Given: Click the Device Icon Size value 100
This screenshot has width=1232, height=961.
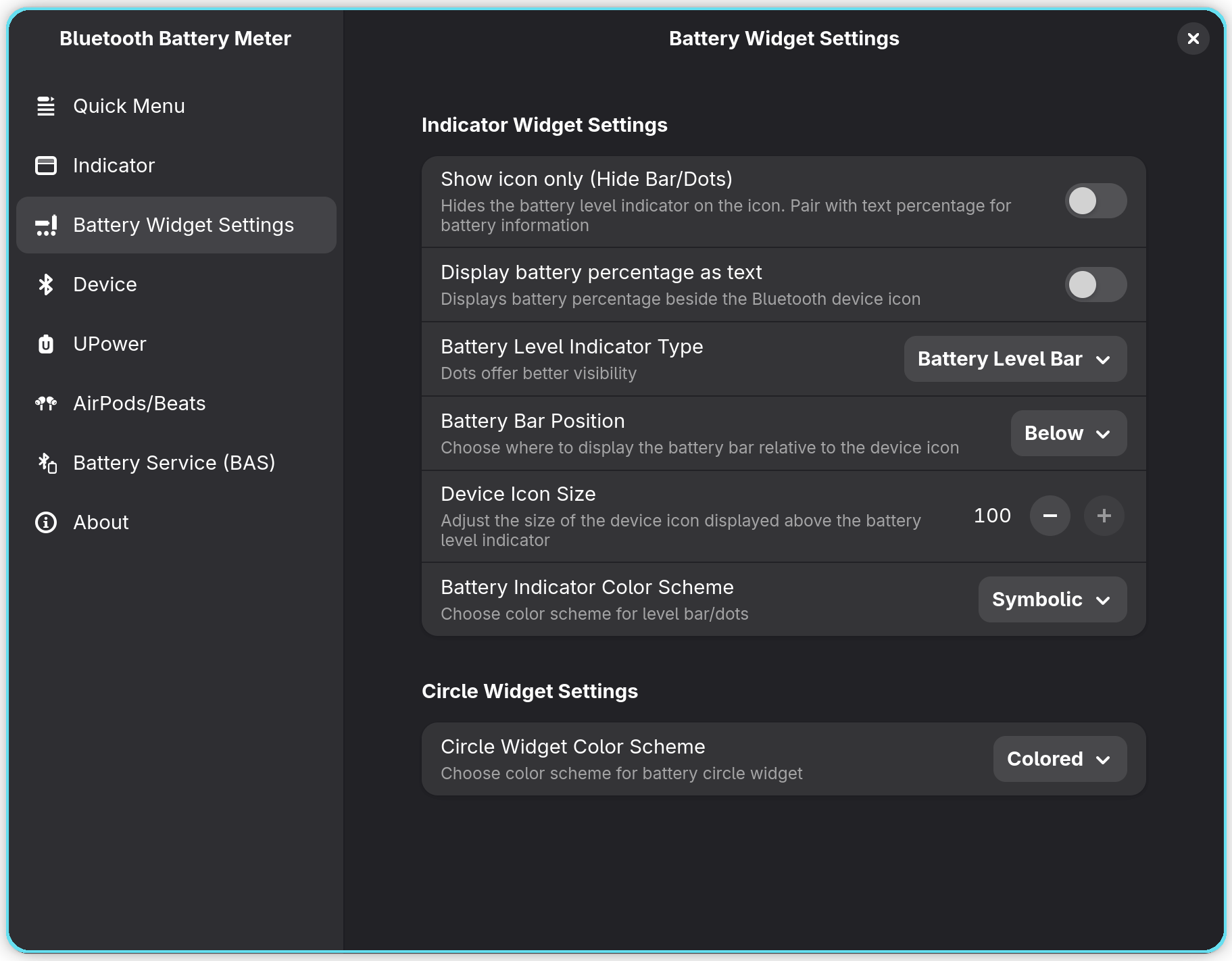Looking at the screenshot, I should [x=992, y=516].
